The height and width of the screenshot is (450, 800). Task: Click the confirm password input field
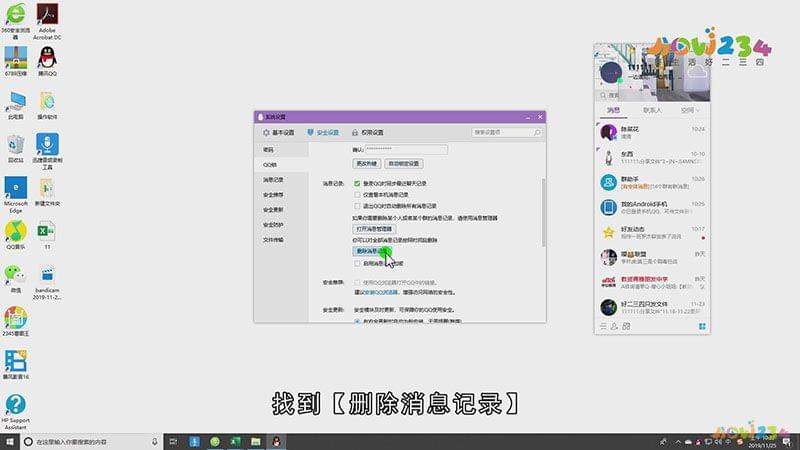click(406, 149)
